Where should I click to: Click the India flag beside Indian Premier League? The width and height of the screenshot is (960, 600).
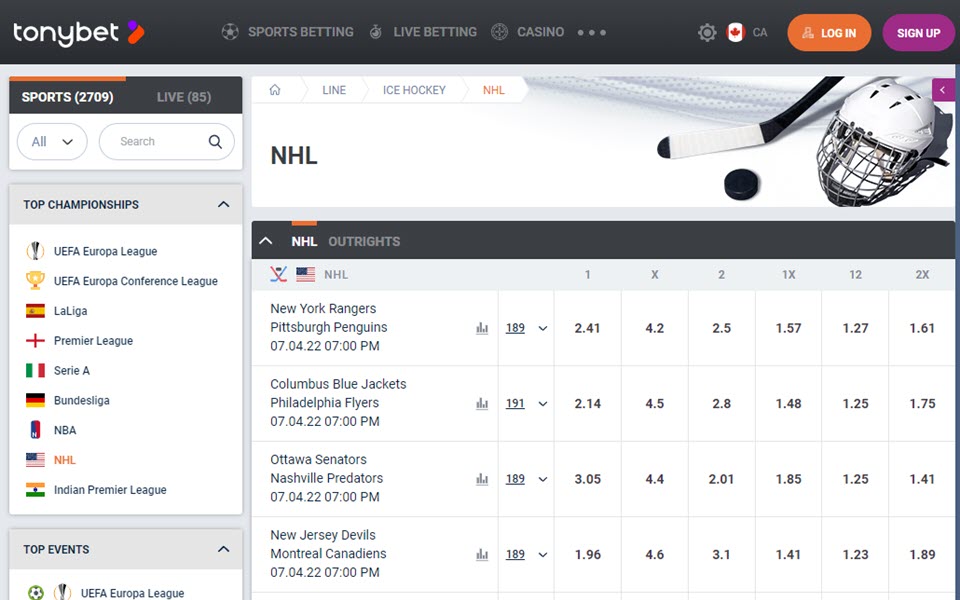tap(36, 490)
